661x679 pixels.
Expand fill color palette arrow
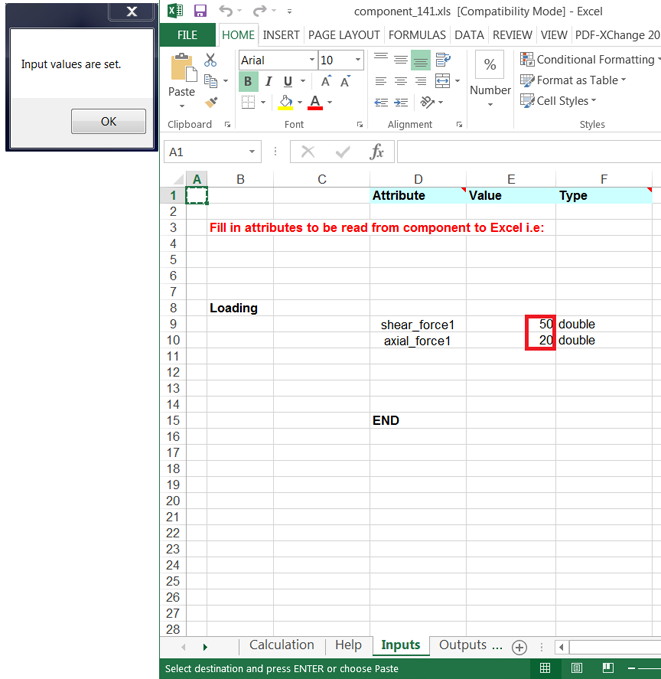(x=300, y=102)
